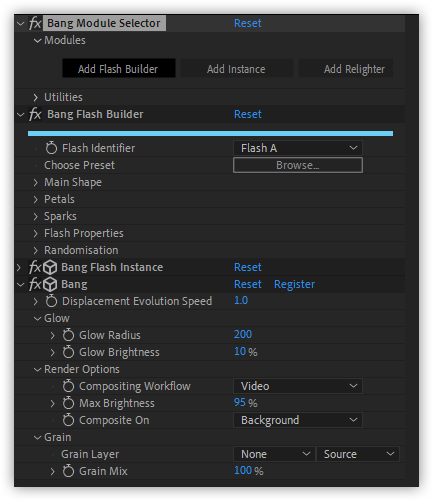Click the Register link for Bang
Screen dimensions: 433x501
coord(294,284)
